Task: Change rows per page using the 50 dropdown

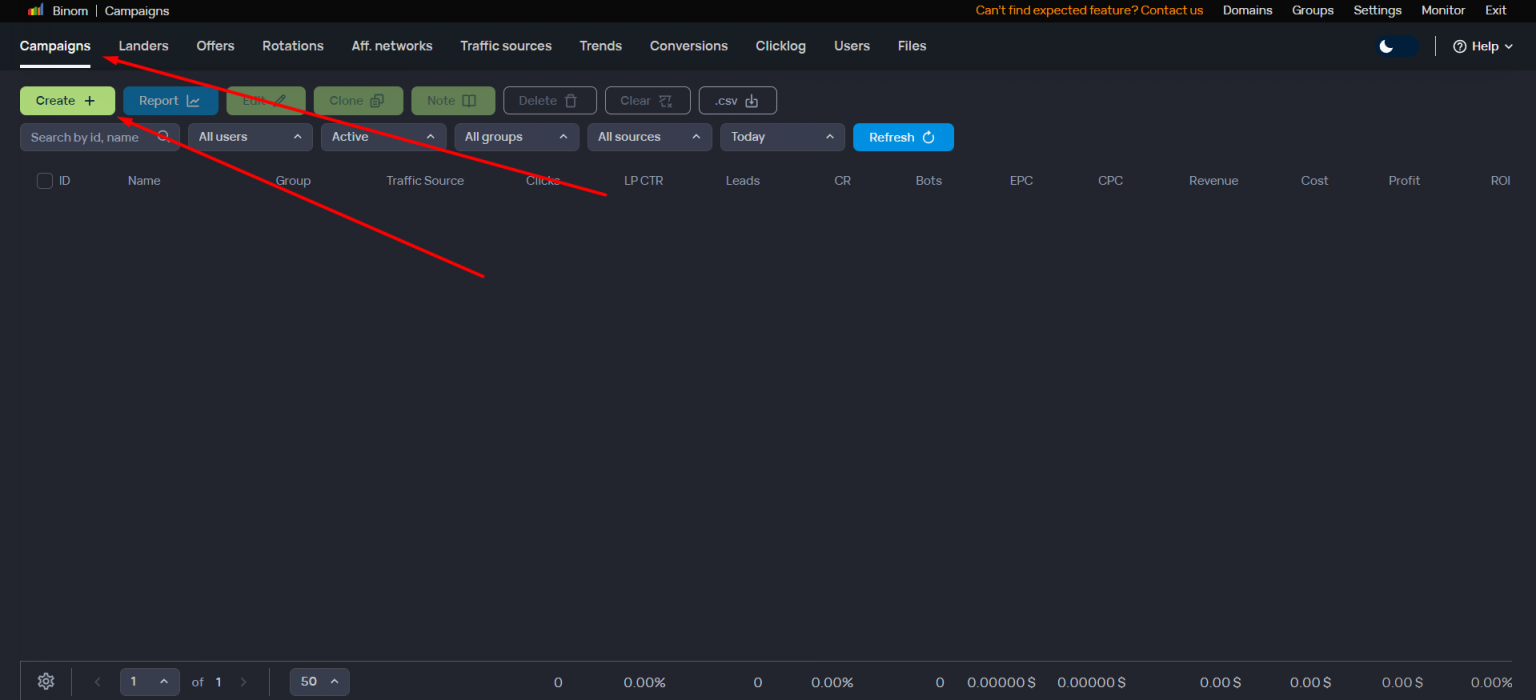Action: click(319, 681)
